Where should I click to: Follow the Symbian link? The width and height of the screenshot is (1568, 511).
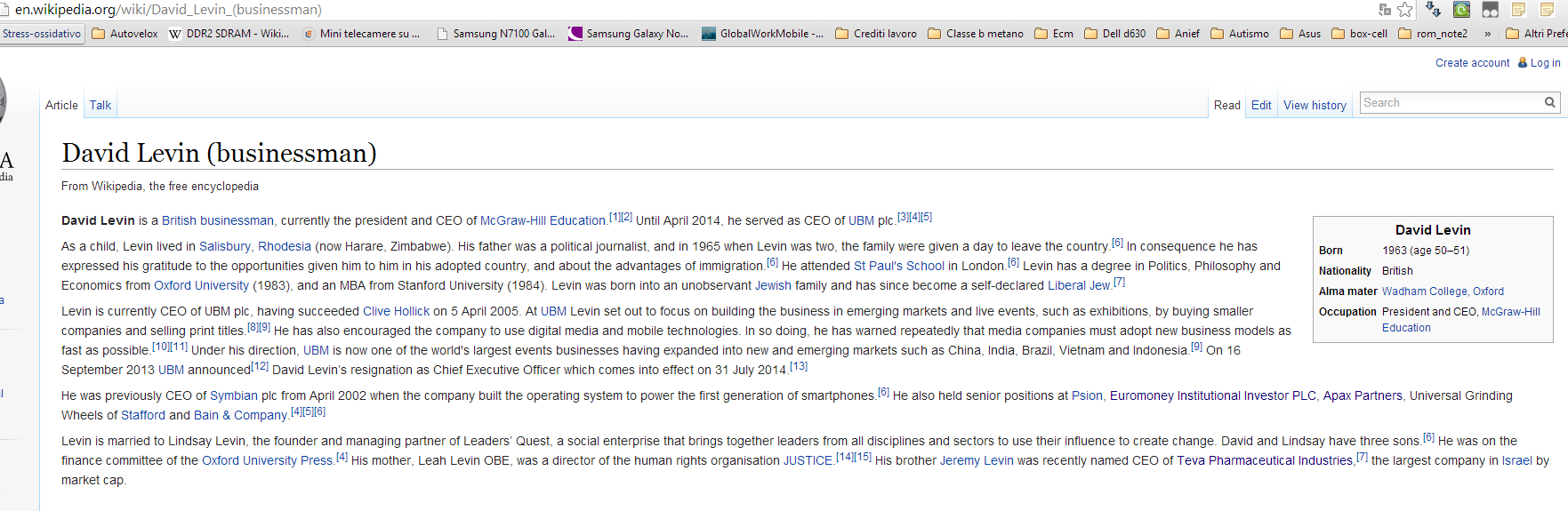tap(234, 395)
